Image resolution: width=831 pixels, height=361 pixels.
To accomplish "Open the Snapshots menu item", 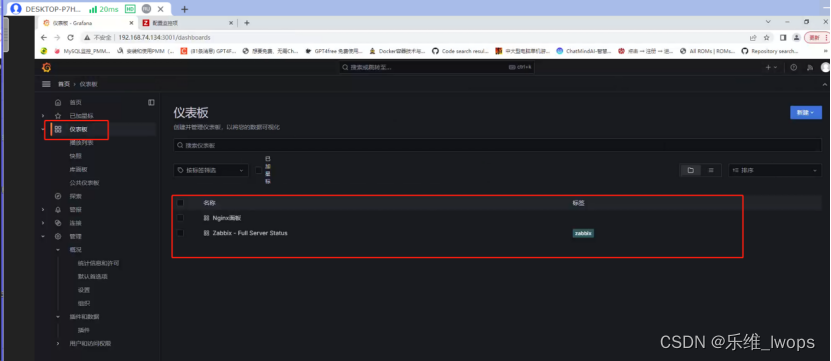I will pos(75,156).
